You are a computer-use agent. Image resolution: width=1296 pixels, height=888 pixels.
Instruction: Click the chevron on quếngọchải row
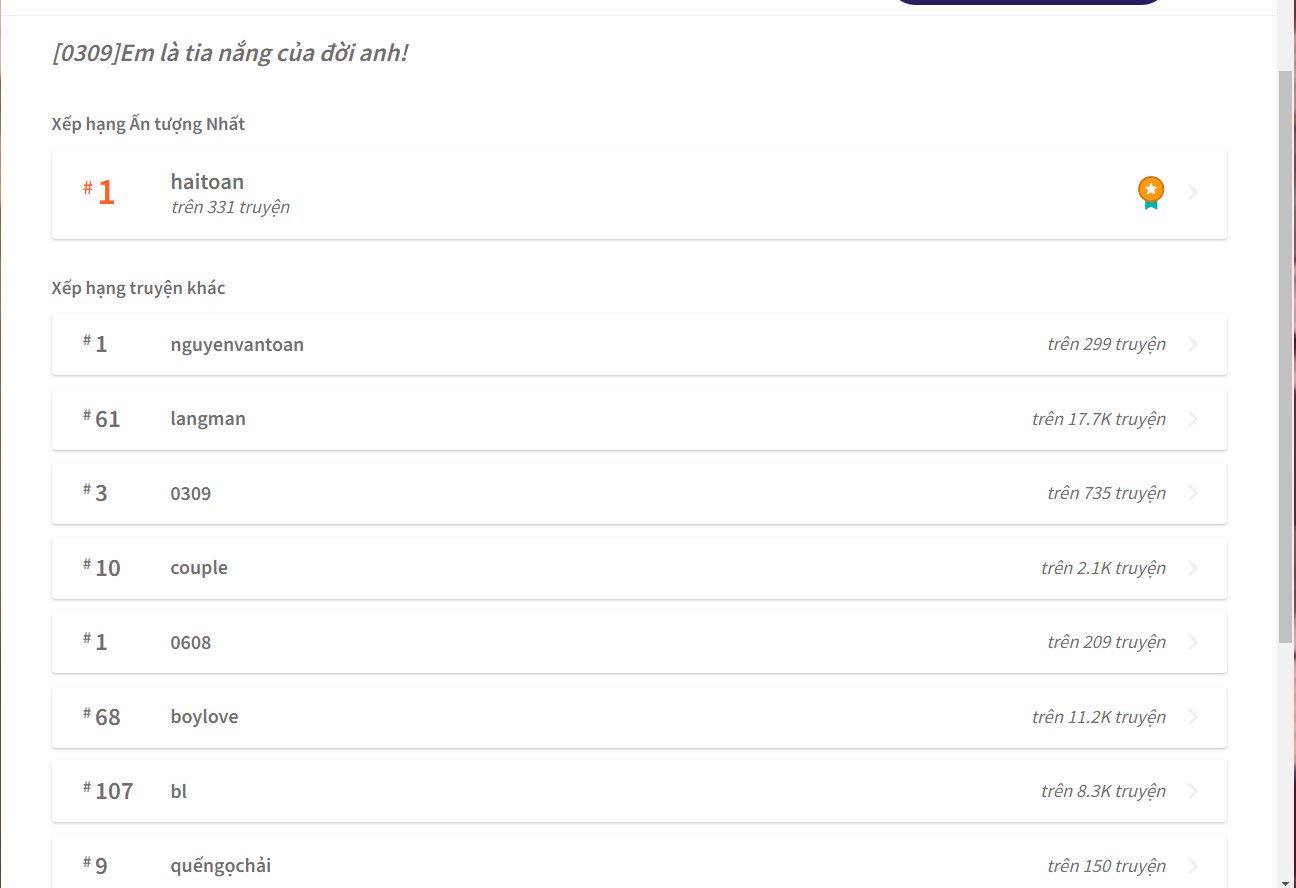tap(1192, 866)
